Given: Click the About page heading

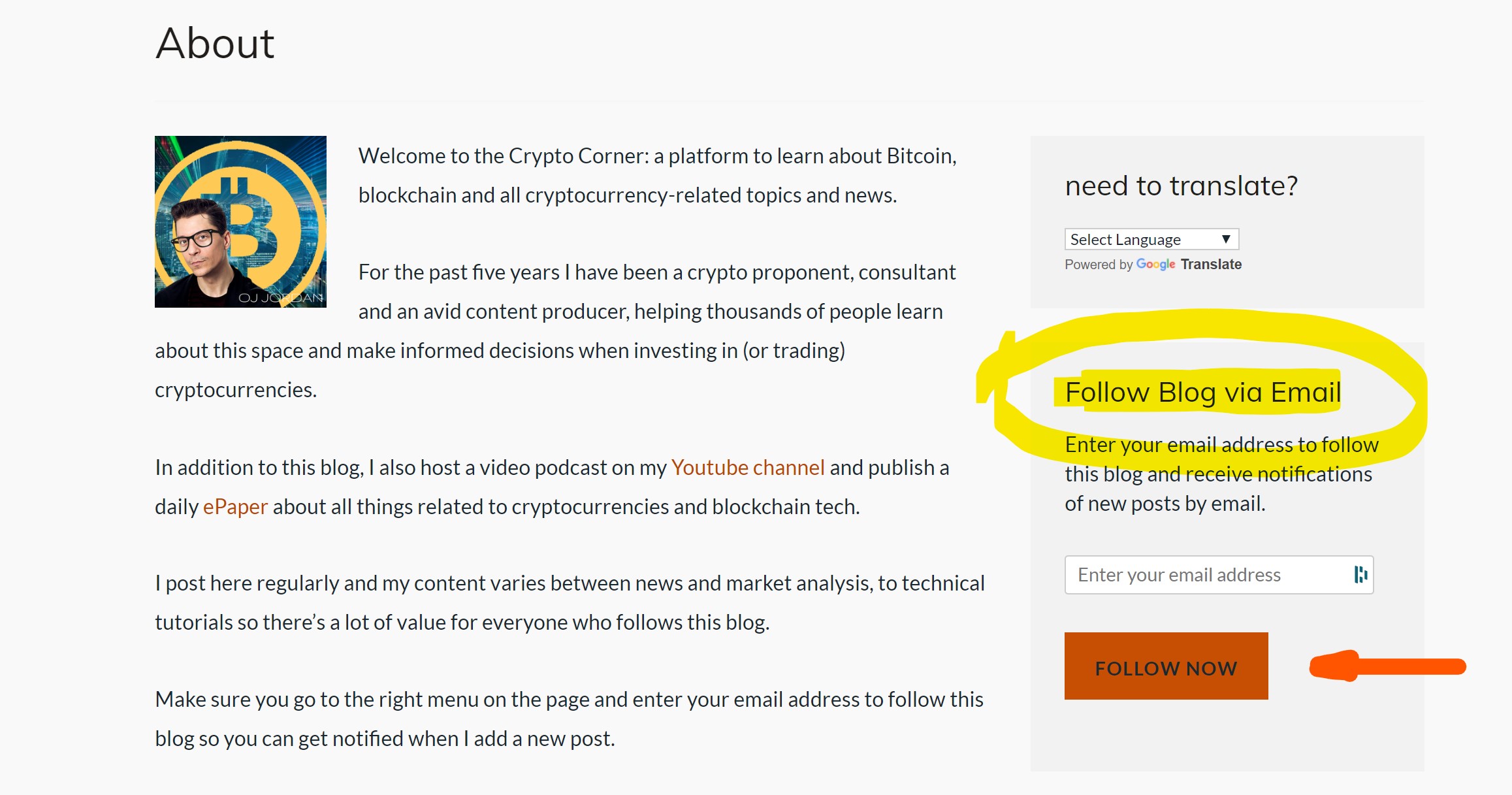Looking at the screenshot, I should point(215,44).
